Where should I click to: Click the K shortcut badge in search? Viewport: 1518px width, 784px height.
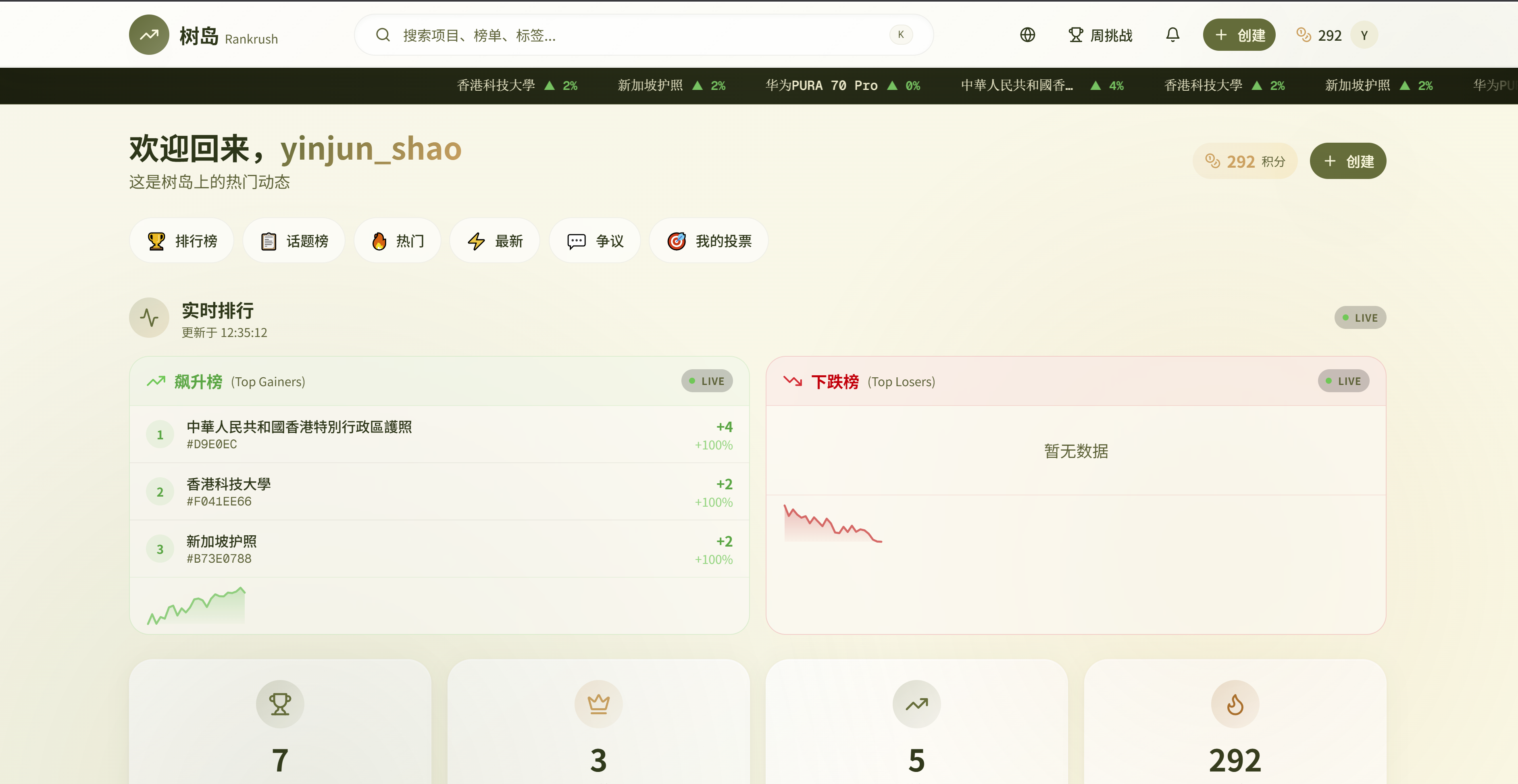click(901, 35)
